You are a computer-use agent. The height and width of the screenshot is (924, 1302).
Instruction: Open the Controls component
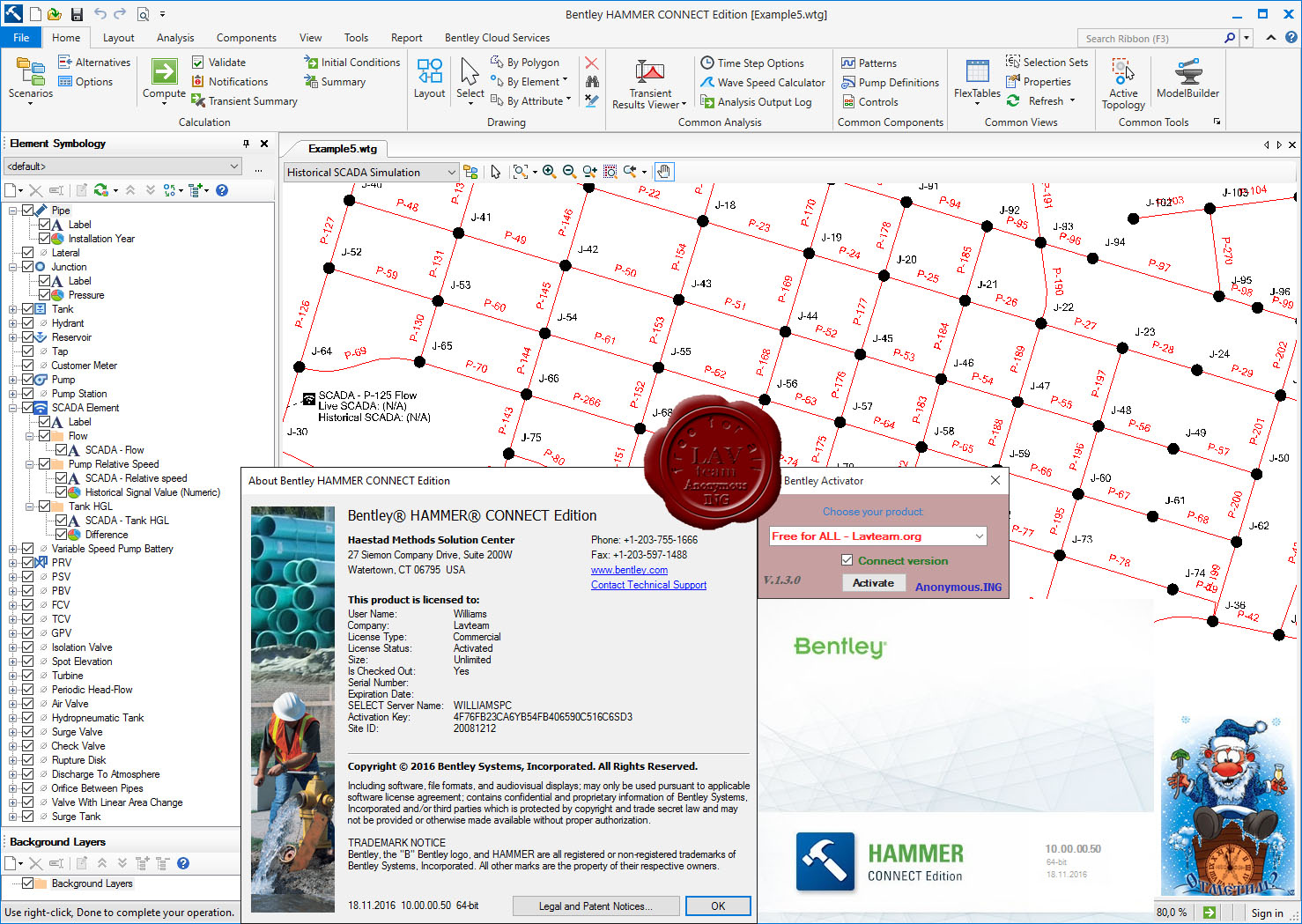pos(869,102)
